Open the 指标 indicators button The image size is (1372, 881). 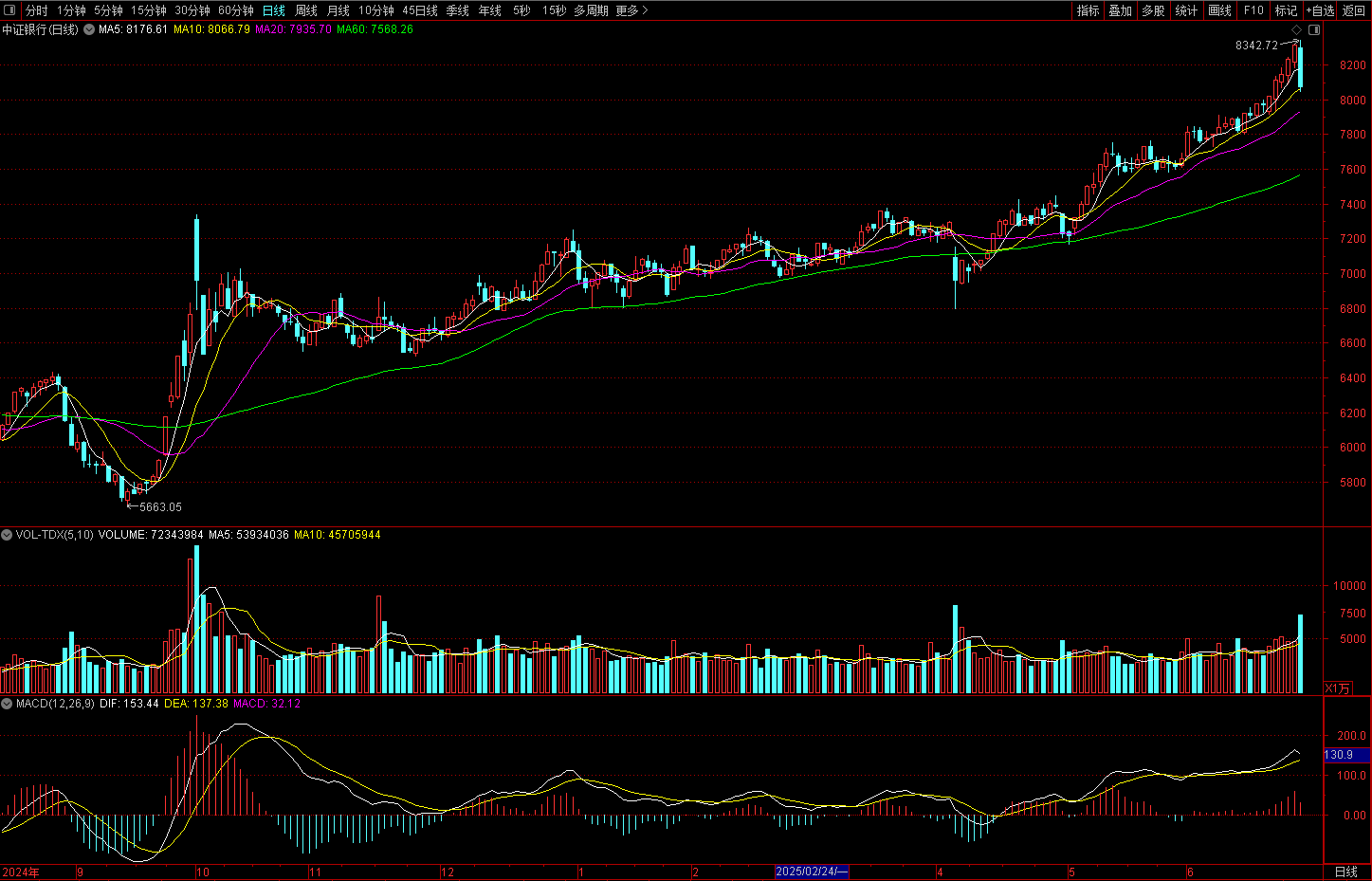[1088, 10]
